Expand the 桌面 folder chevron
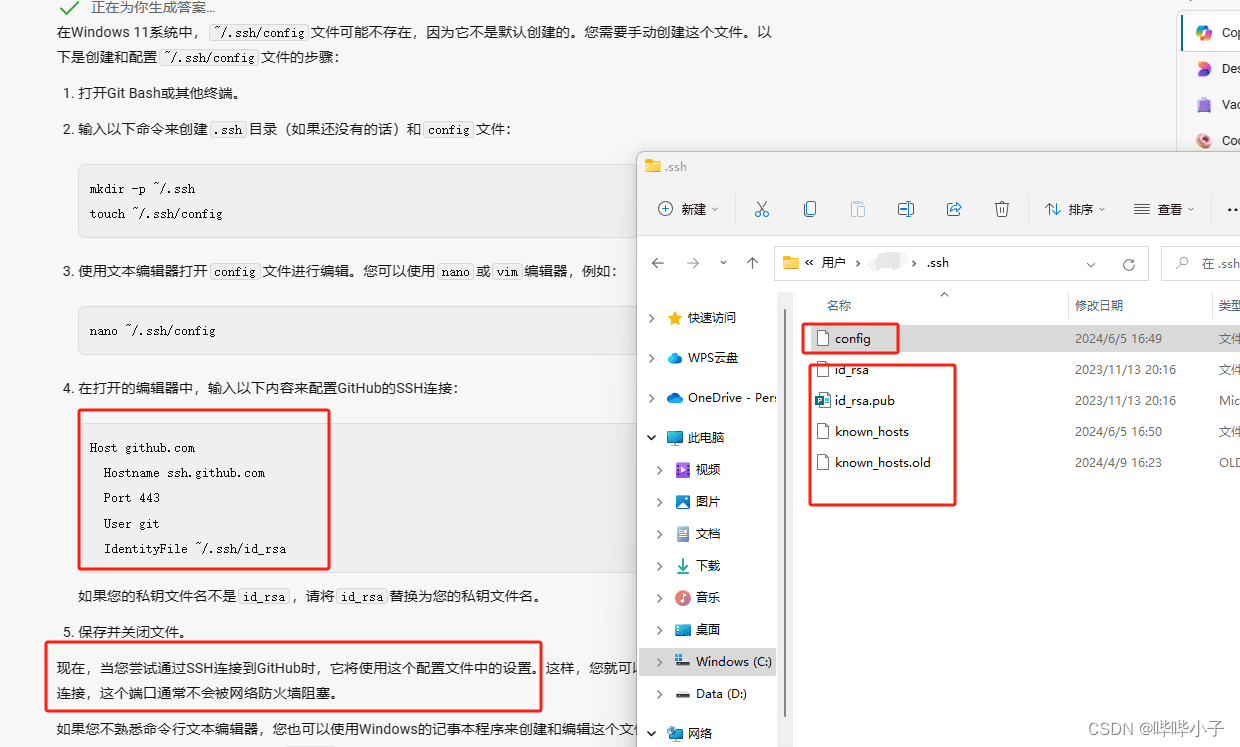Image resolution: width=1240 pixels, height=747 pixels. tap(659, 630)
